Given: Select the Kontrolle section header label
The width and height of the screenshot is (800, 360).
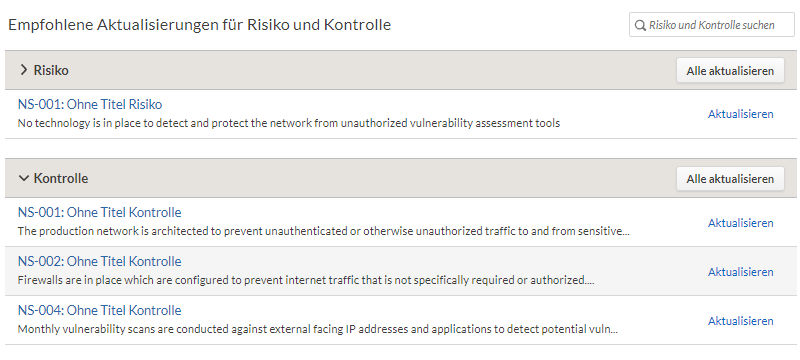Looking at the screenshot, I should click(61, 178).
